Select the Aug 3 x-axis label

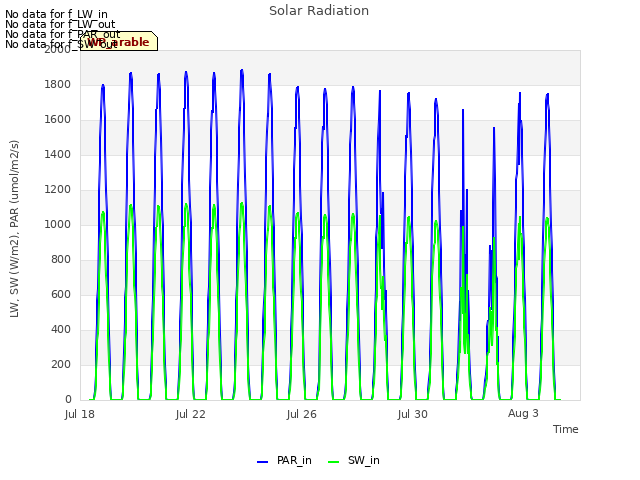pyautogui.click(x=523, y=413)
